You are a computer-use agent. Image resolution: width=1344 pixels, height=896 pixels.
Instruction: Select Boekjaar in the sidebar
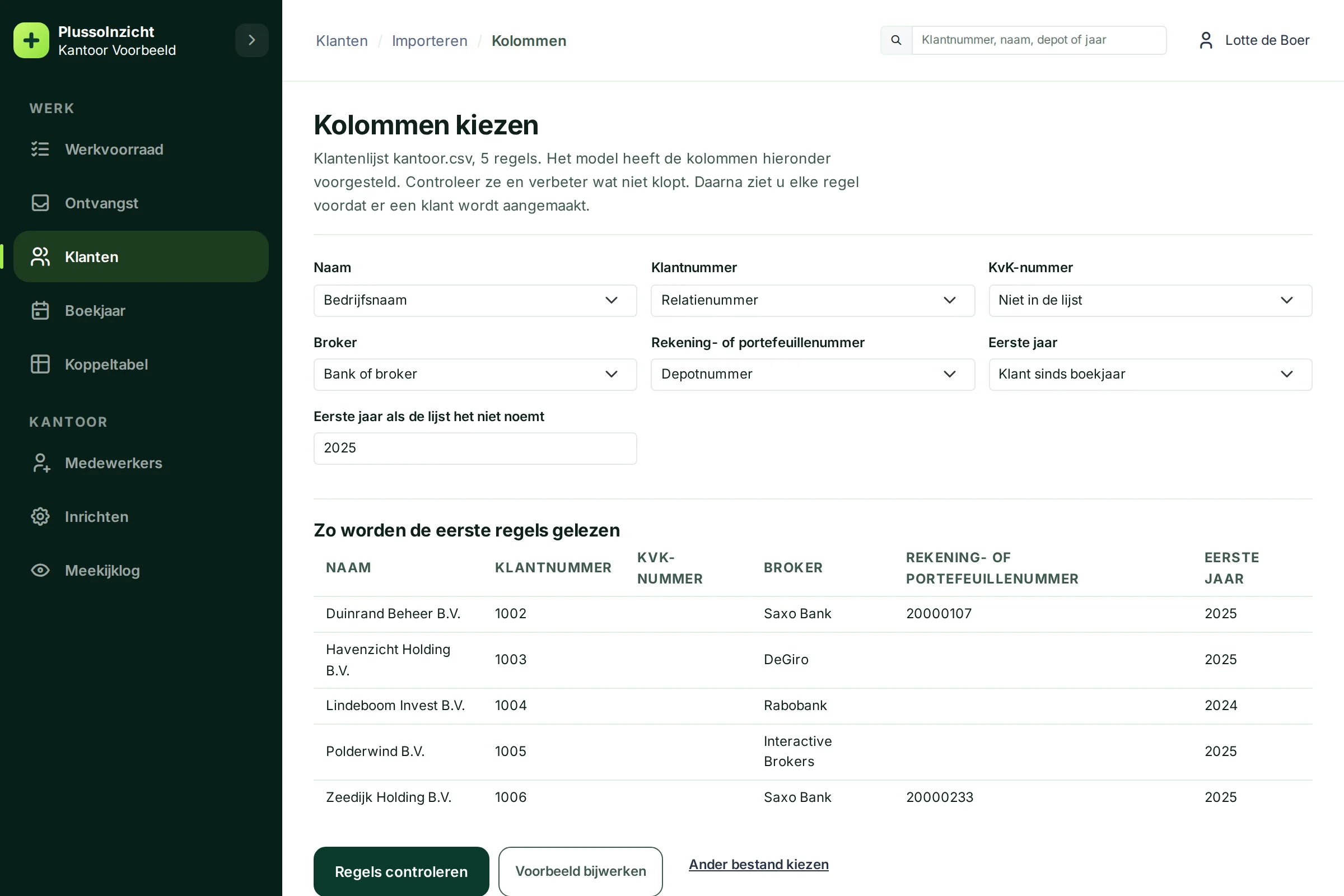[141, 310]
